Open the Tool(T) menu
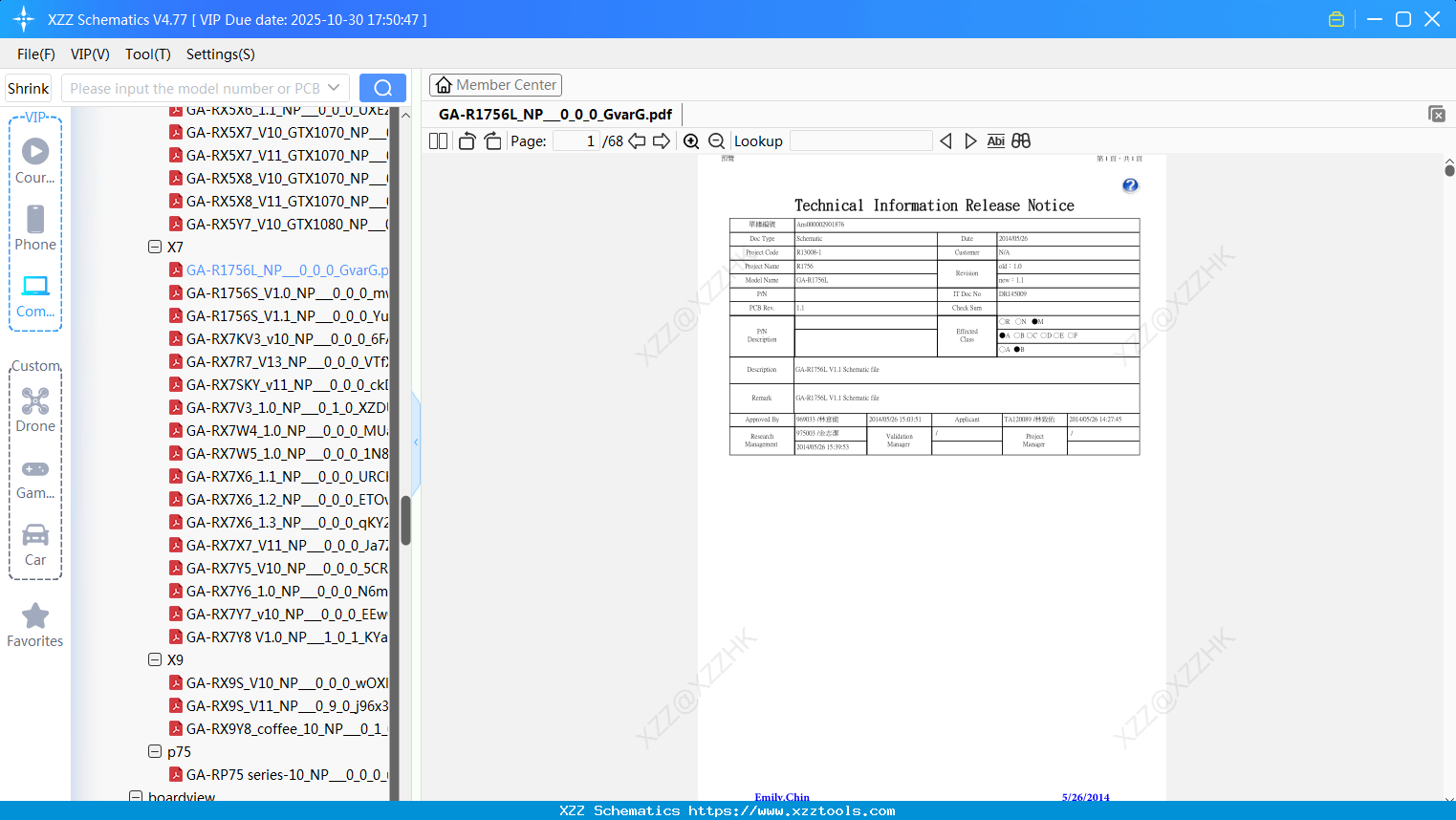This screenshot has height=820, width=1456. coord(148,54)
